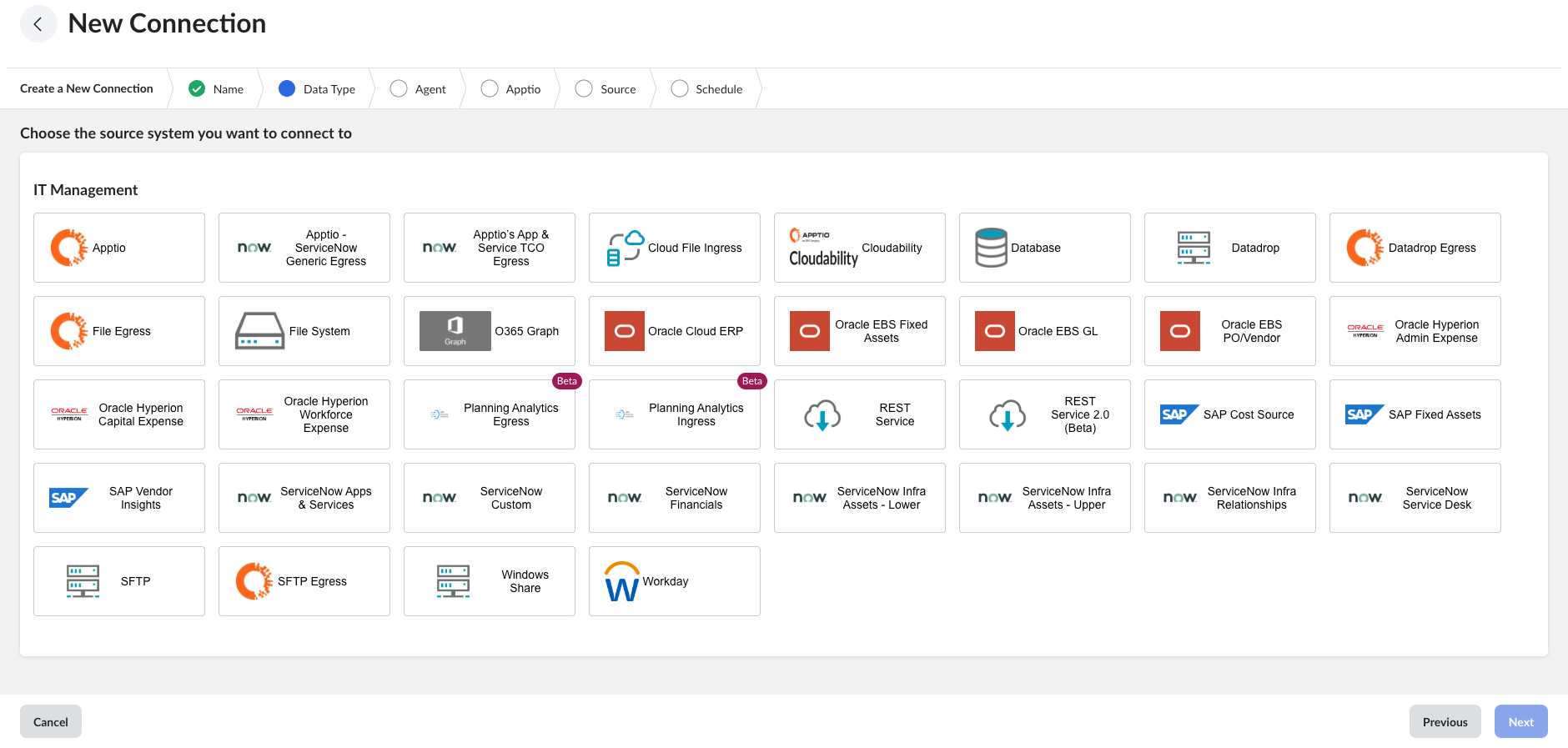Pick the File Egress icon

point(69,331)
